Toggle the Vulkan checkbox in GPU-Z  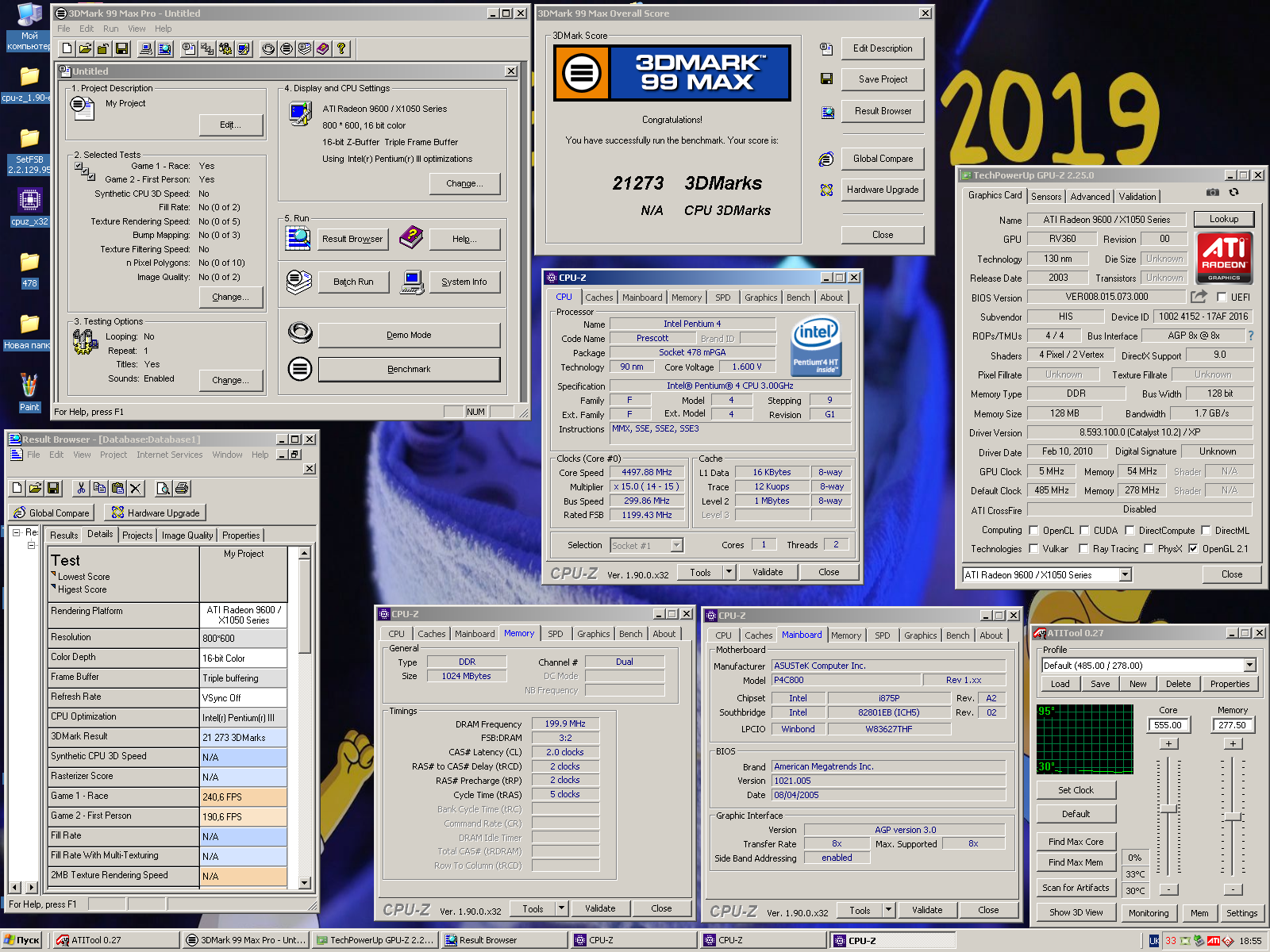[1033, 548]
